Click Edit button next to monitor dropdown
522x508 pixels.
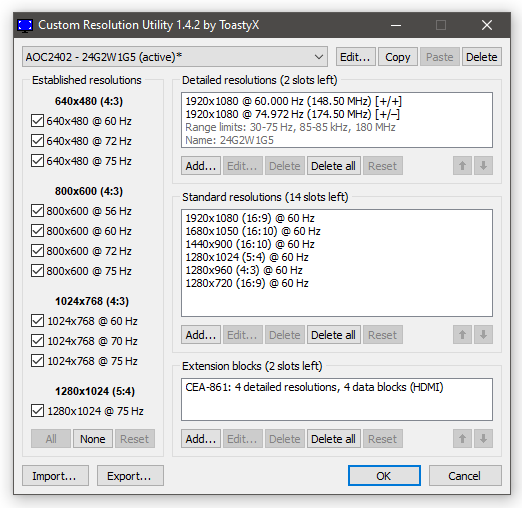click(x=355, y=57)
